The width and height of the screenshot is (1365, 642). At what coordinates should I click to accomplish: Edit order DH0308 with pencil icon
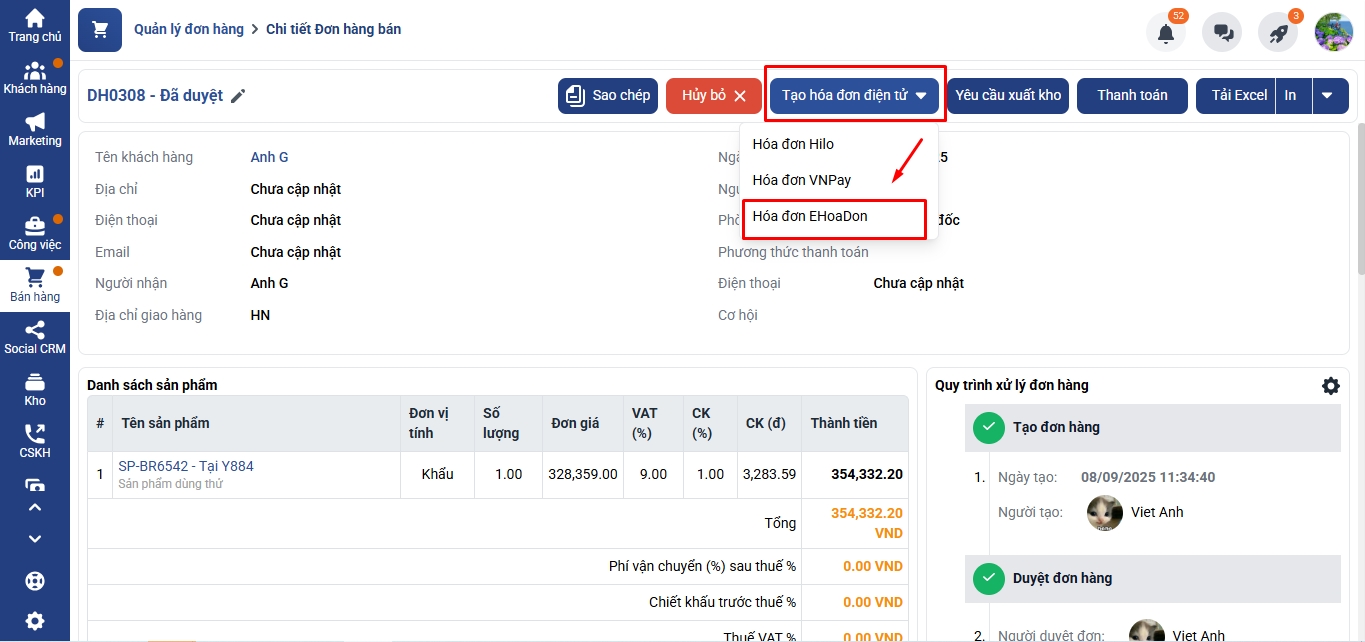click(238, 96)
